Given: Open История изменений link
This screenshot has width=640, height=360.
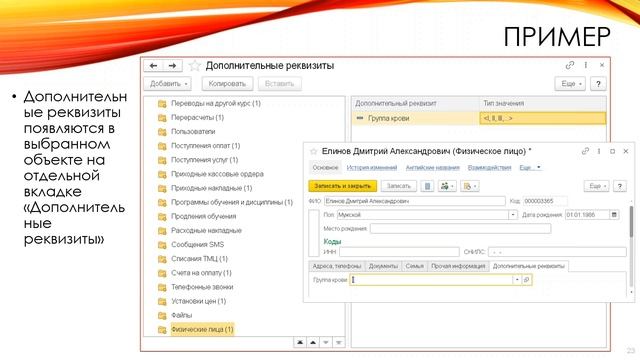Looking at the screenshot, I should pos(372,168).
